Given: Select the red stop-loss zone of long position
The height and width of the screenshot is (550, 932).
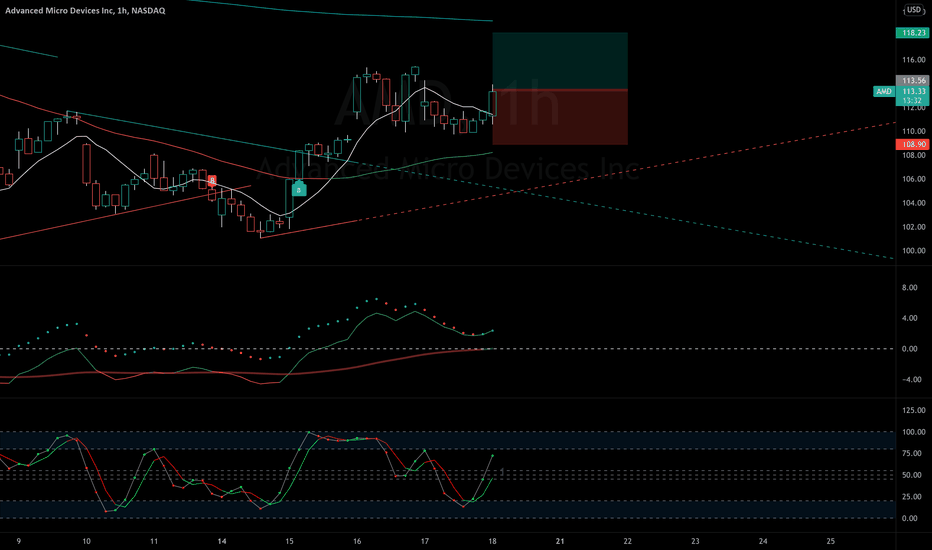Looking at the screenshot, I should point(560,117).
